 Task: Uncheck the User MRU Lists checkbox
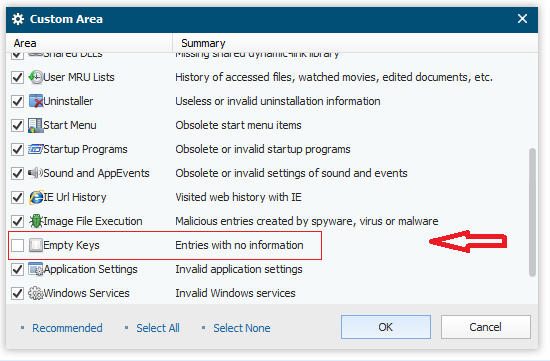click(x=18, y=77)
